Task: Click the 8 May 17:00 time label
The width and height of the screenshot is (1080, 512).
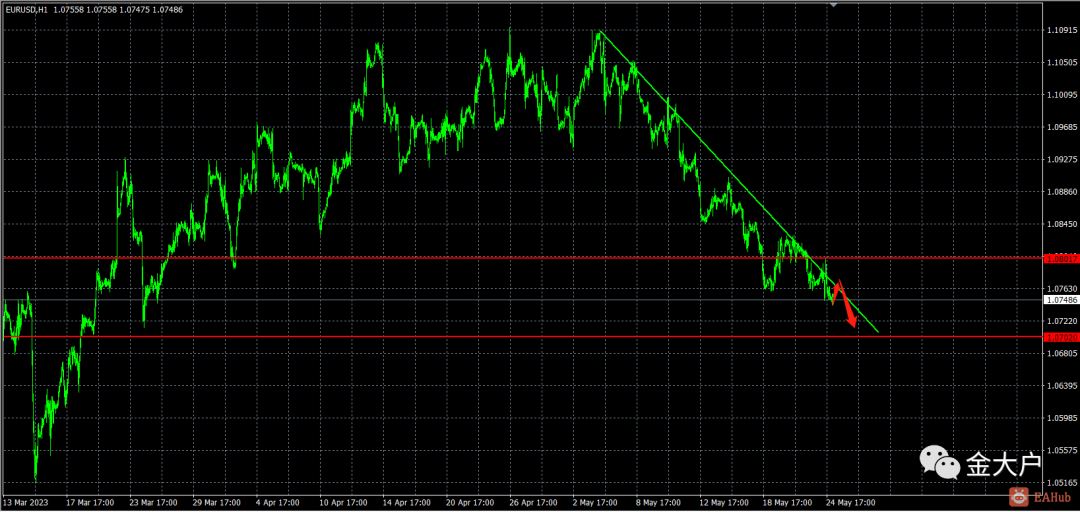Action: [658, 502]
